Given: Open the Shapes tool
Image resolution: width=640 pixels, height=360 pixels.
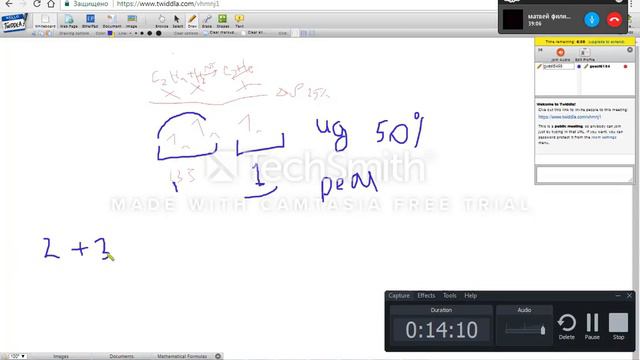Looking at the screenshot, I should tap(222, 21).
